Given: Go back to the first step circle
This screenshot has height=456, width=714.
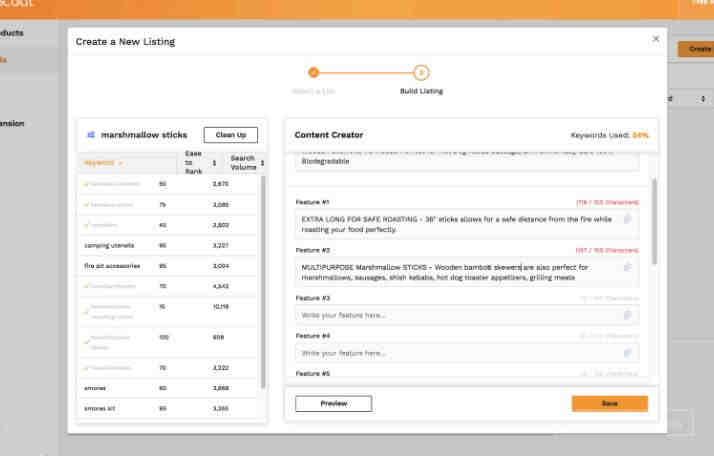Looking at the screenshot, I should [x=313, y=72].
